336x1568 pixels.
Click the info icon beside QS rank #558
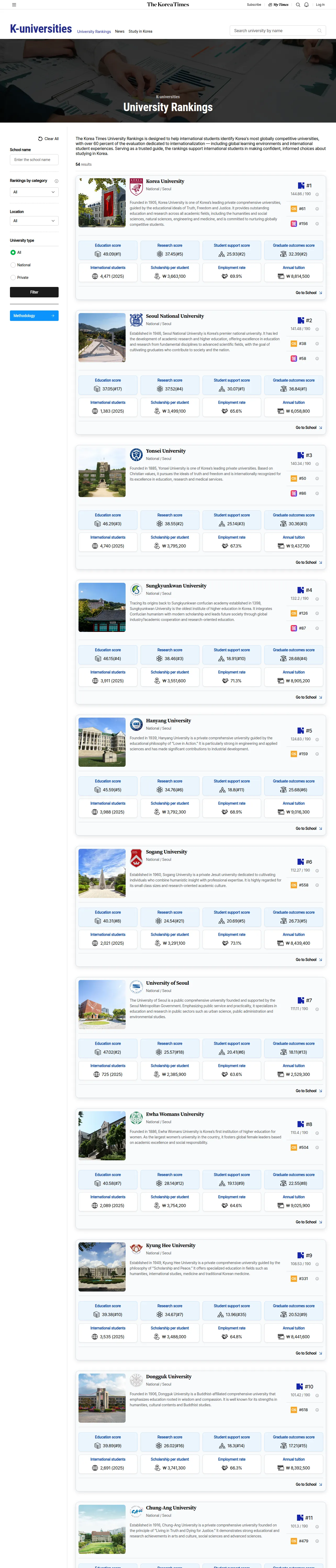pyautogui.click(x=317, y=885)
